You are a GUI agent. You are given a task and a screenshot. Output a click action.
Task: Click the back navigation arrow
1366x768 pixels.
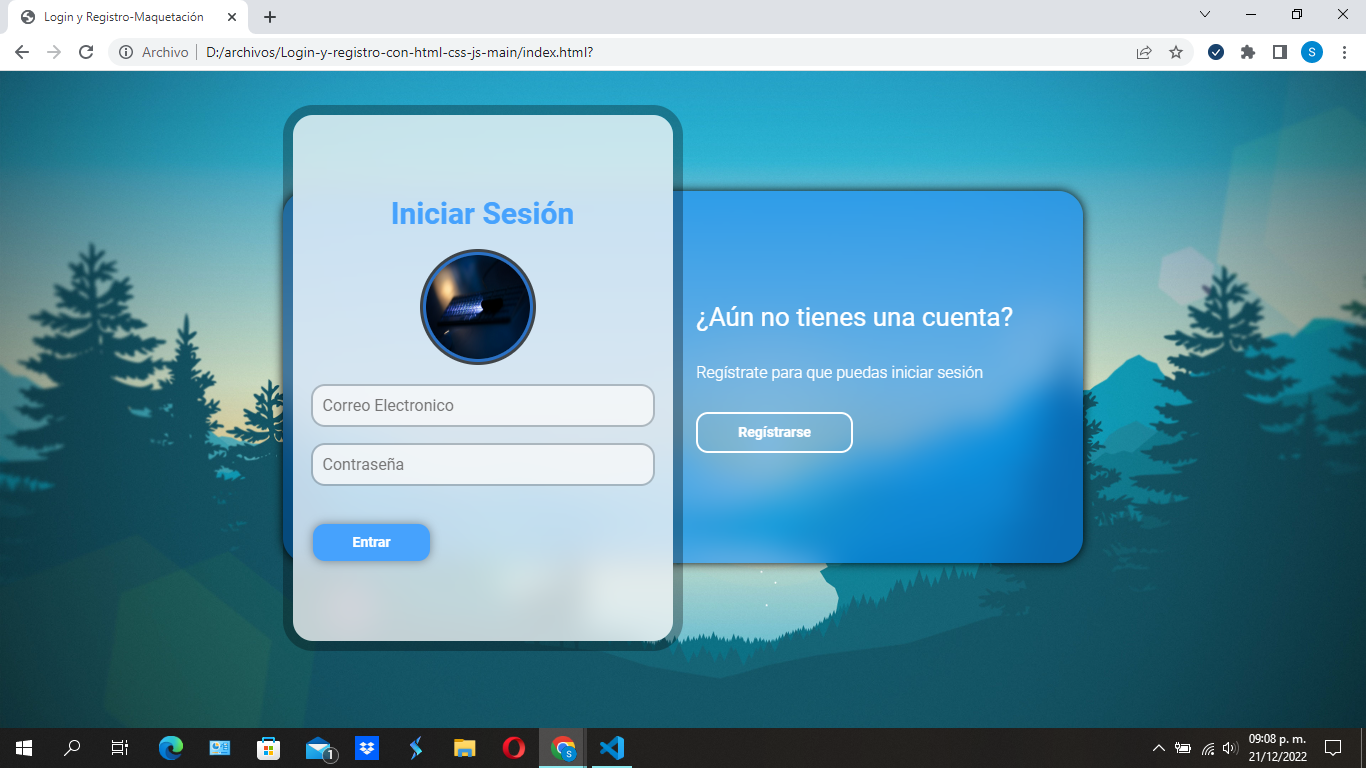point(21,51)
